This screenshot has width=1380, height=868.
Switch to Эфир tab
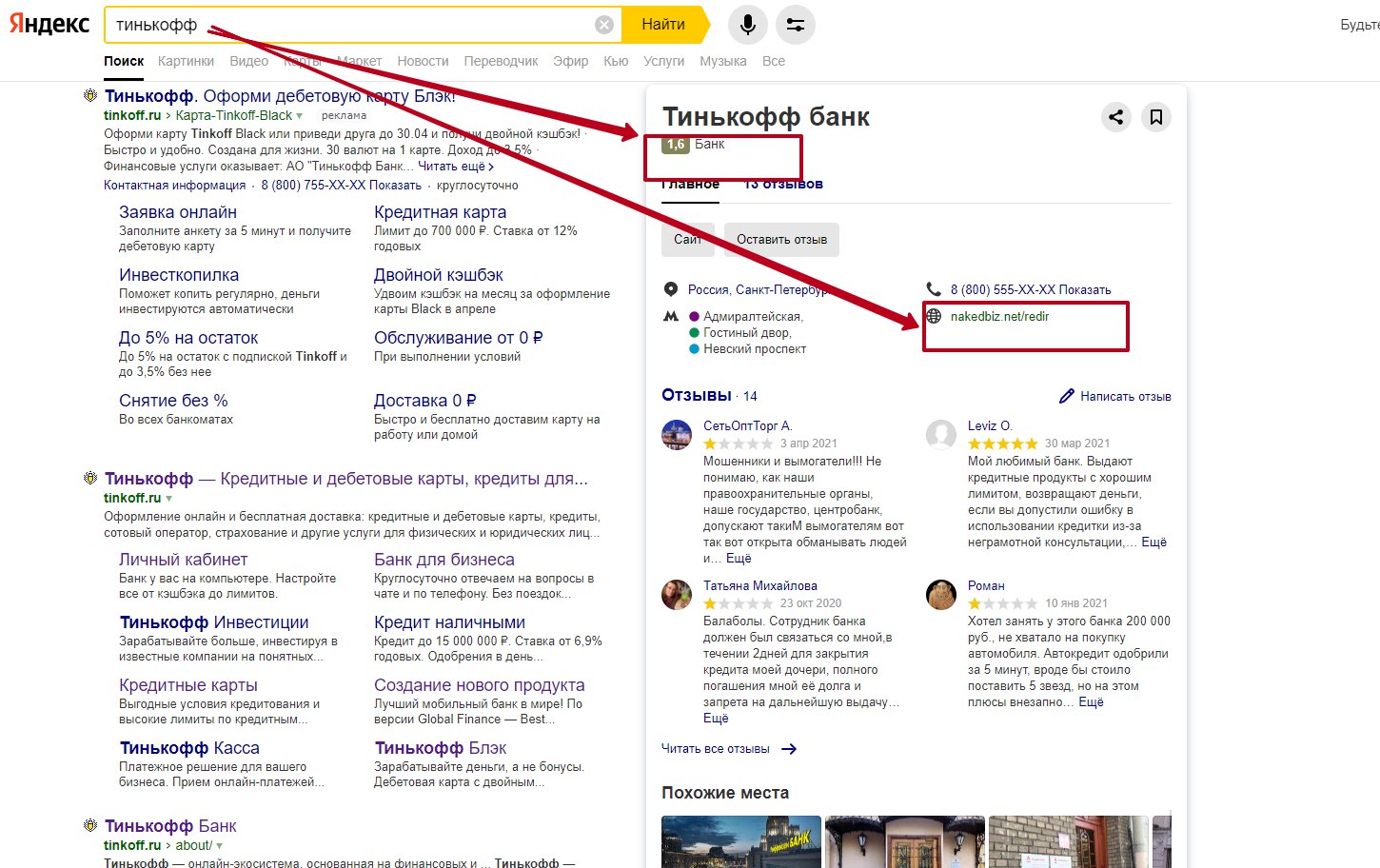[571, 61]
